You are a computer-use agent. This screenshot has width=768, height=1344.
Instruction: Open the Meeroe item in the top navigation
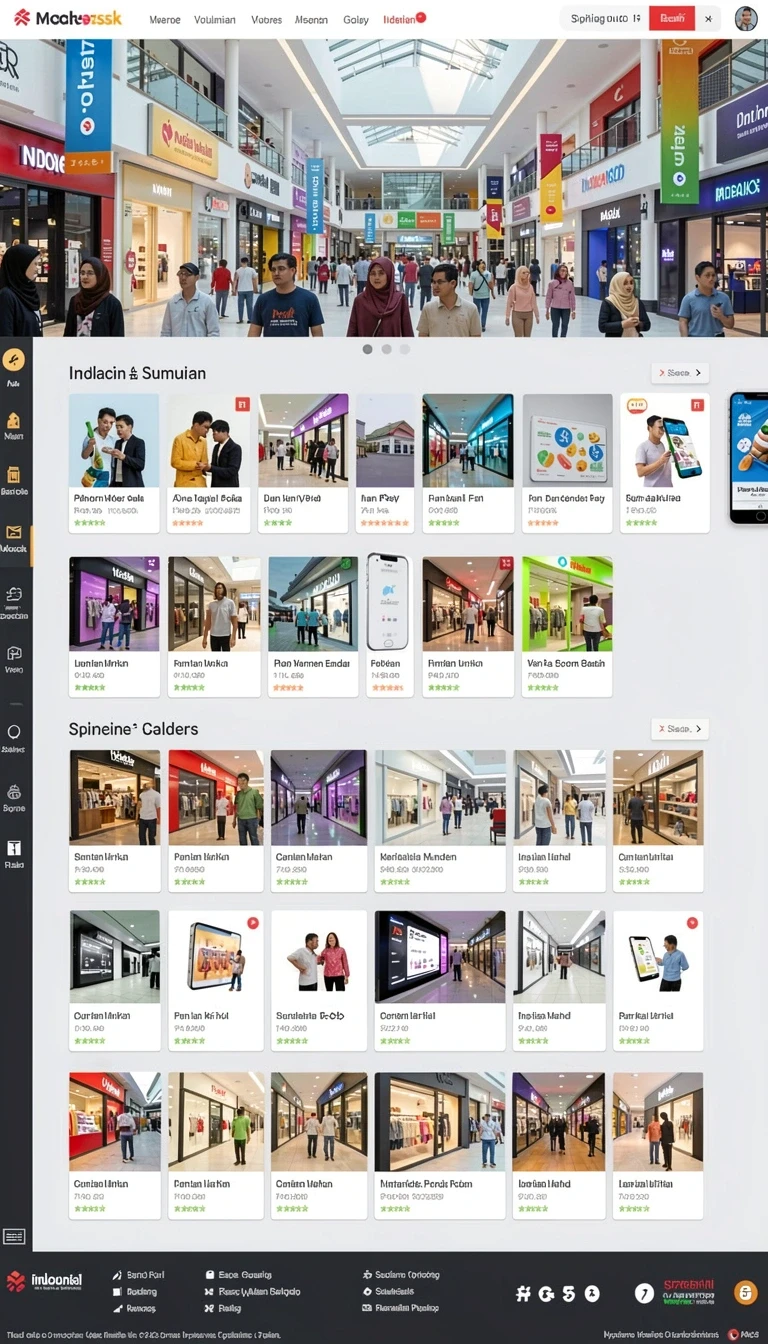click(x=164, y=19)
